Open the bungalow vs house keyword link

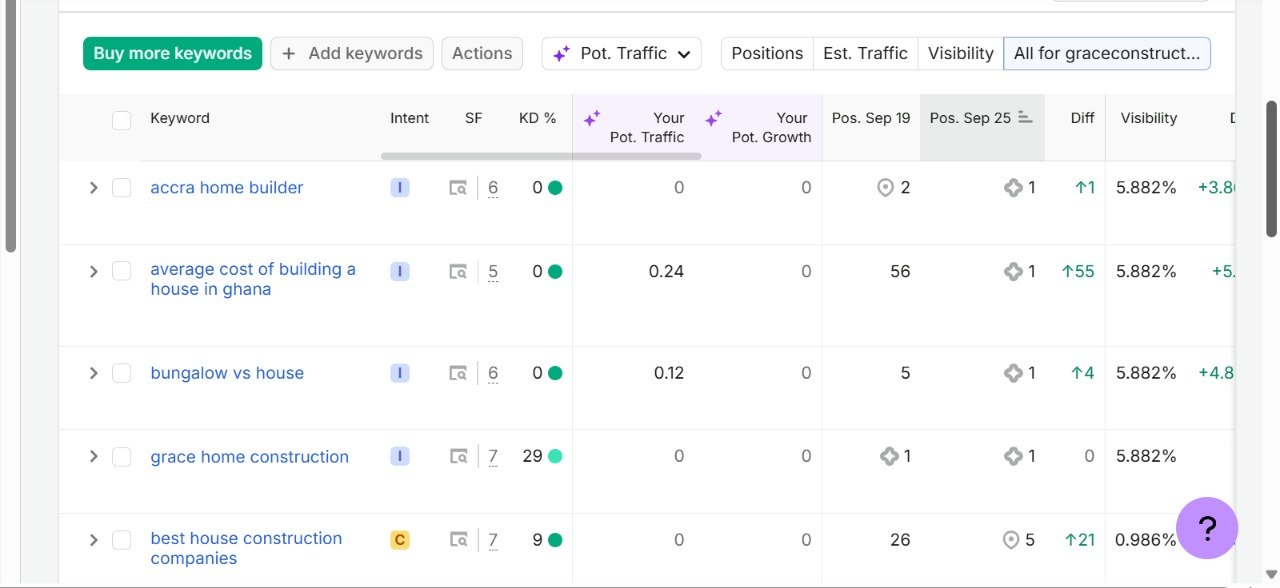pos(227,373)
